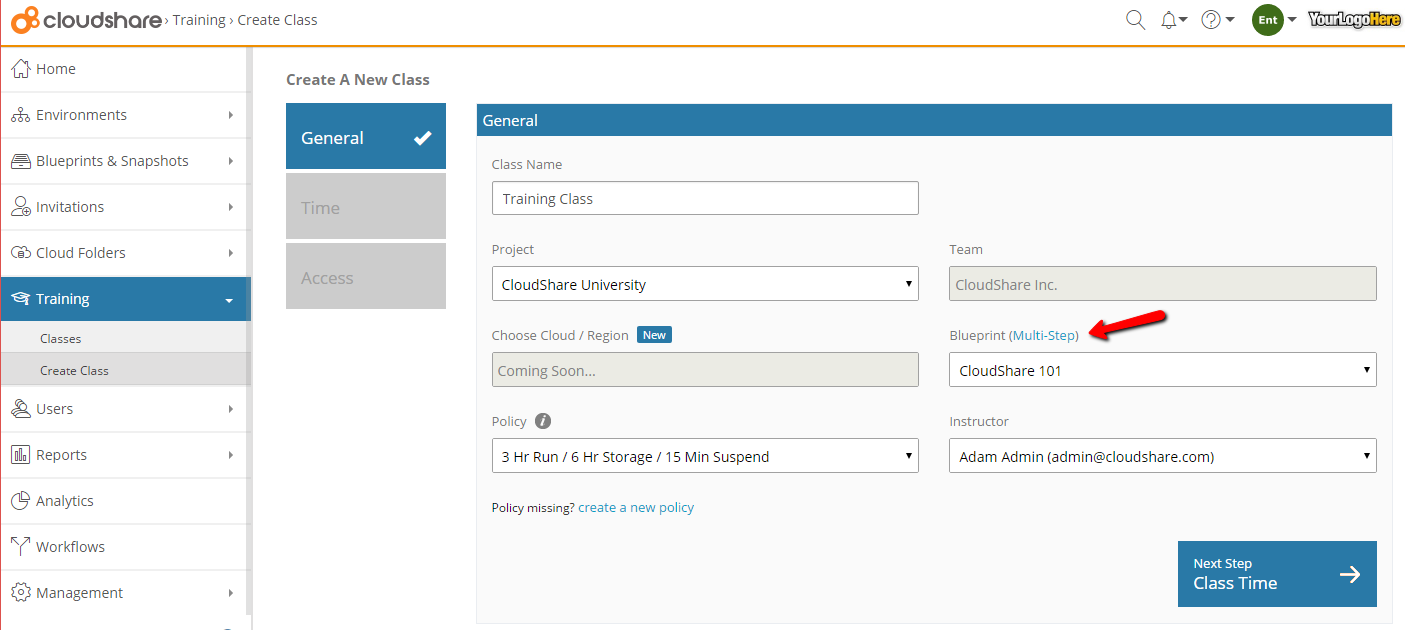The height and width of the screenshot is (630, 1405).
Task: Click the Reports chart icon
Action: pyautogui.click(x=20, y=455)
